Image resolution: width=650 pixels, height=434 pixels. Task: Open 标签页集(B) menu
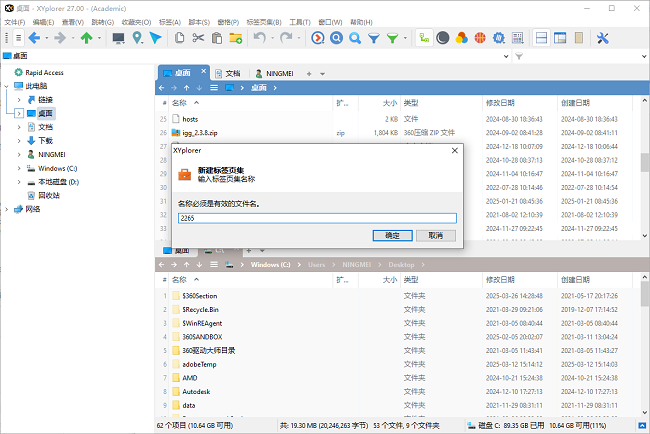tap(264, 22)
